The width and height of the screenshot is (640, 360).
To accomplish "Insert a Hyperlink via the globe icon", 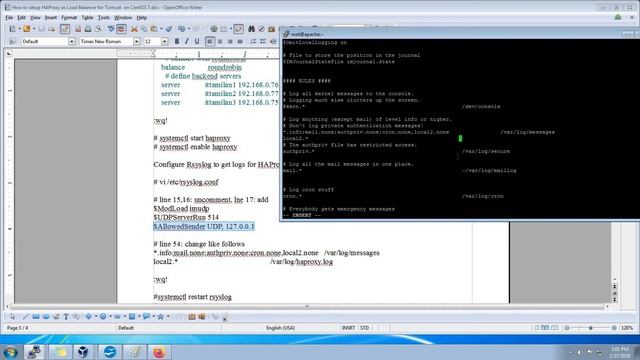I will 213,29.
